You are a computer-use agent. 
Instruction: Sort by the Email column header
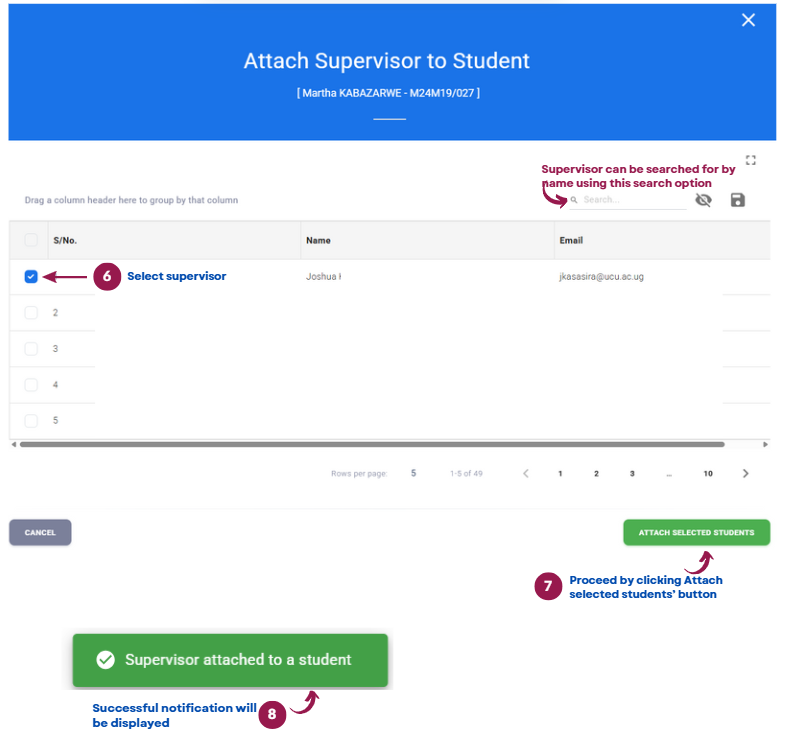571,240
